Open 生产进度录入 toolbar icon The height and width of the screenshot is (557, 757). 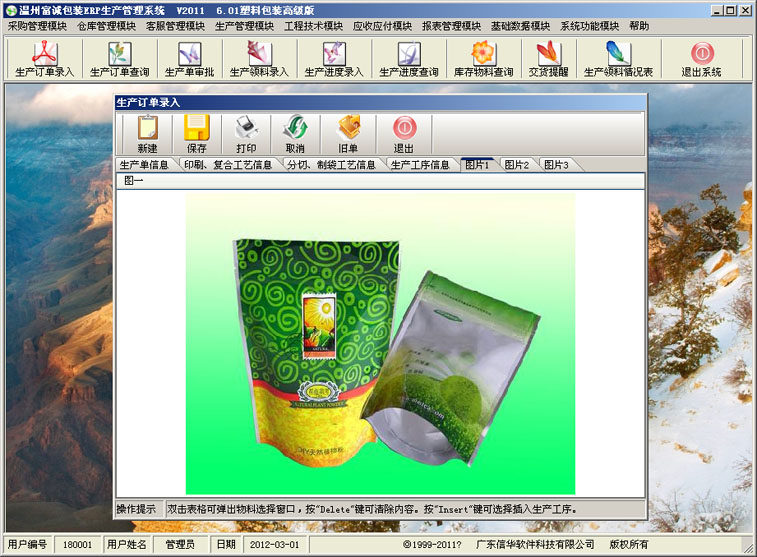334,59
